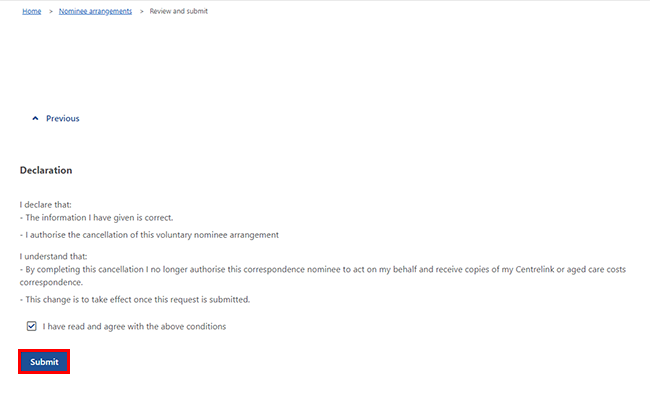Screen dimensions: 650x401
Task: Go to Nominee arrangements breadcrumb
Action: pos(96,11)
